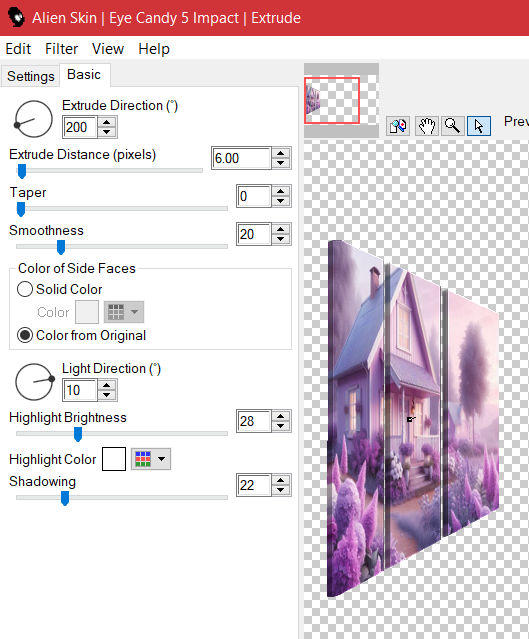Image resolution: width=529 pixels, height=639 pixels.
Task: Decrease the Shadowing value stepper
Action: [x=280, y=489]
